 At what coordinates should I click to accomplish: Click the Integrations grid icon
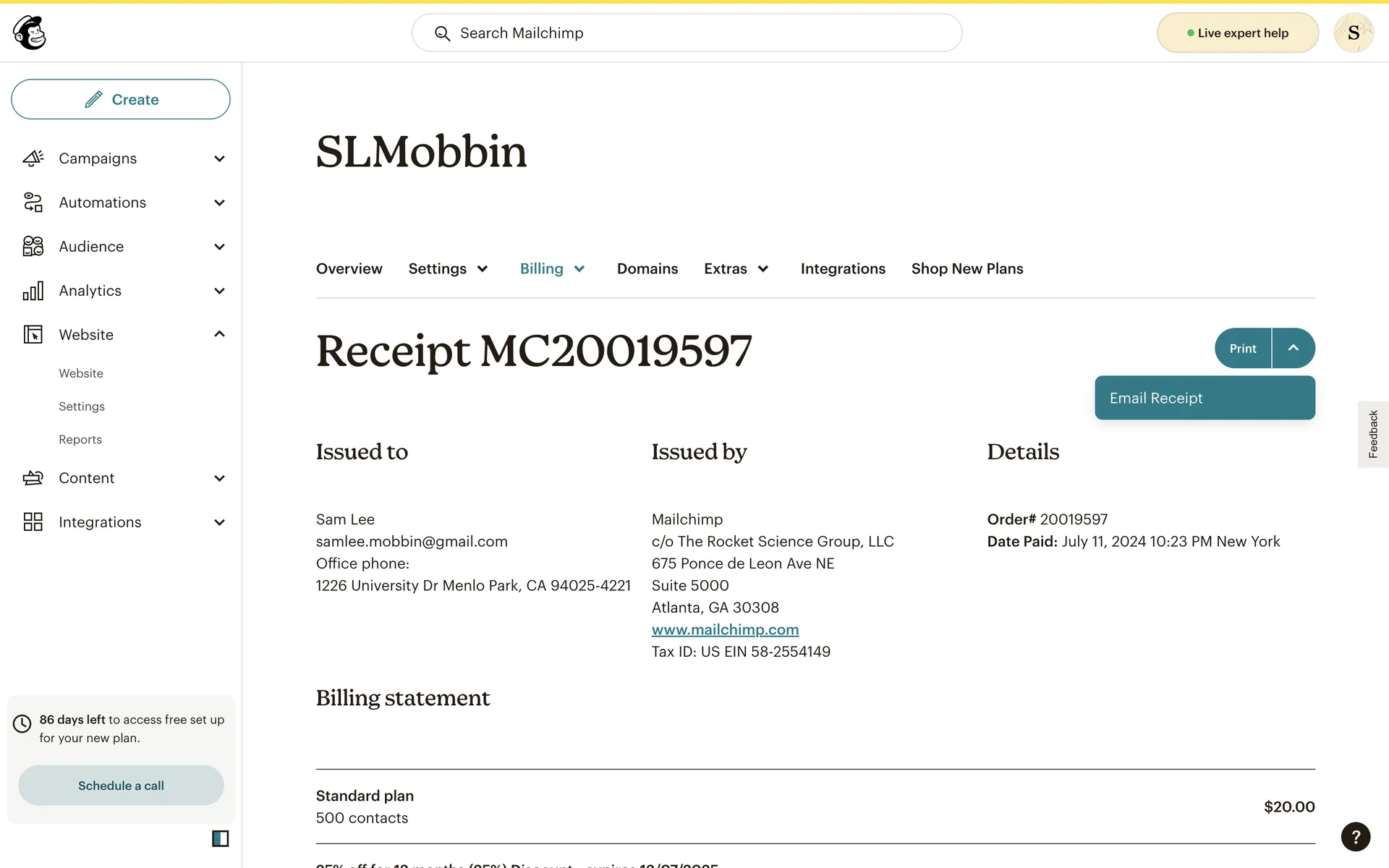[33, 522]
